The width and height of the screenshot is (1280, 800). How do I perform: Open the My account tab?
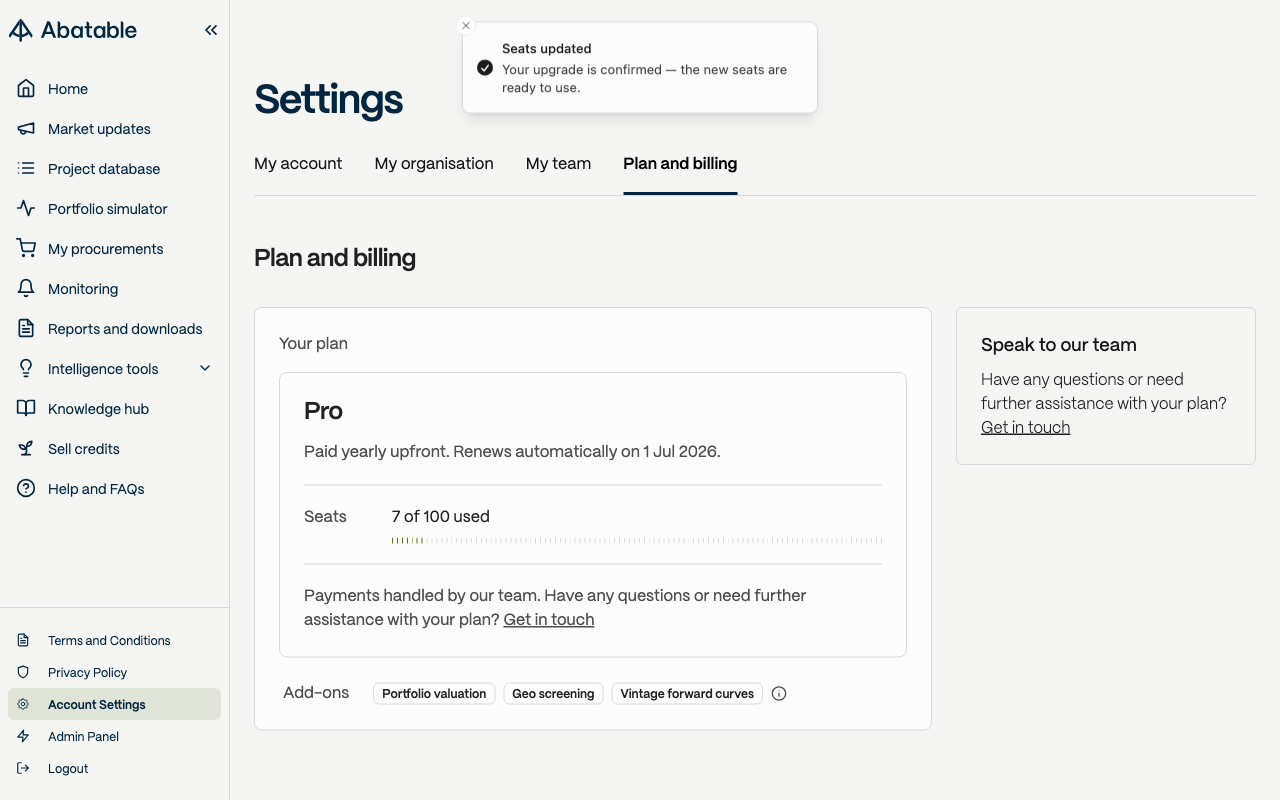point(298,164)
